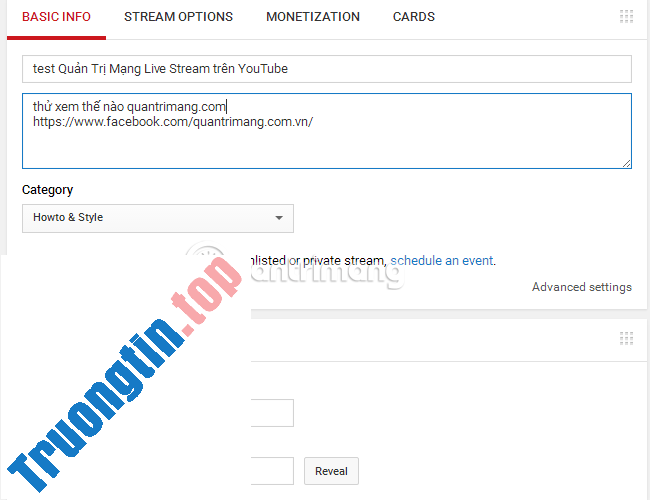Click inside the stream description text area

[x=327, y=131]
